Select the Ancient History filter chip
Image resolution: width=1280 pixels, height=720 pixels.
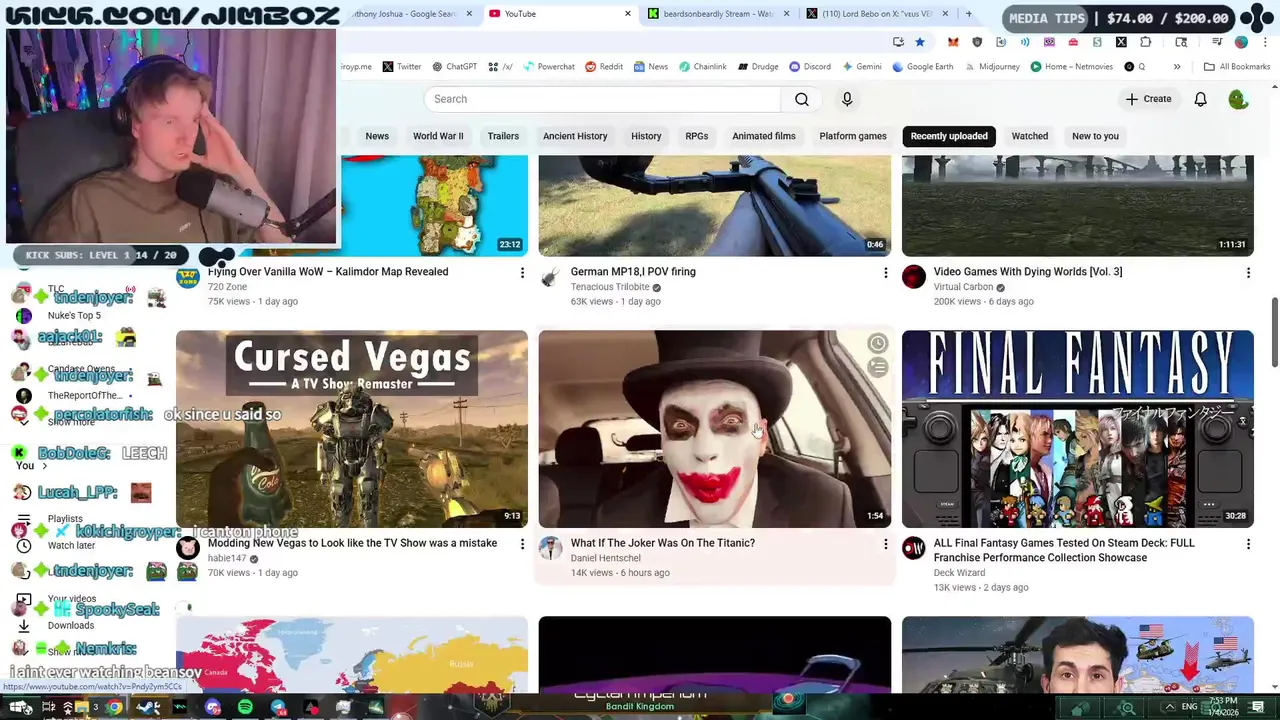coord(575,136)
